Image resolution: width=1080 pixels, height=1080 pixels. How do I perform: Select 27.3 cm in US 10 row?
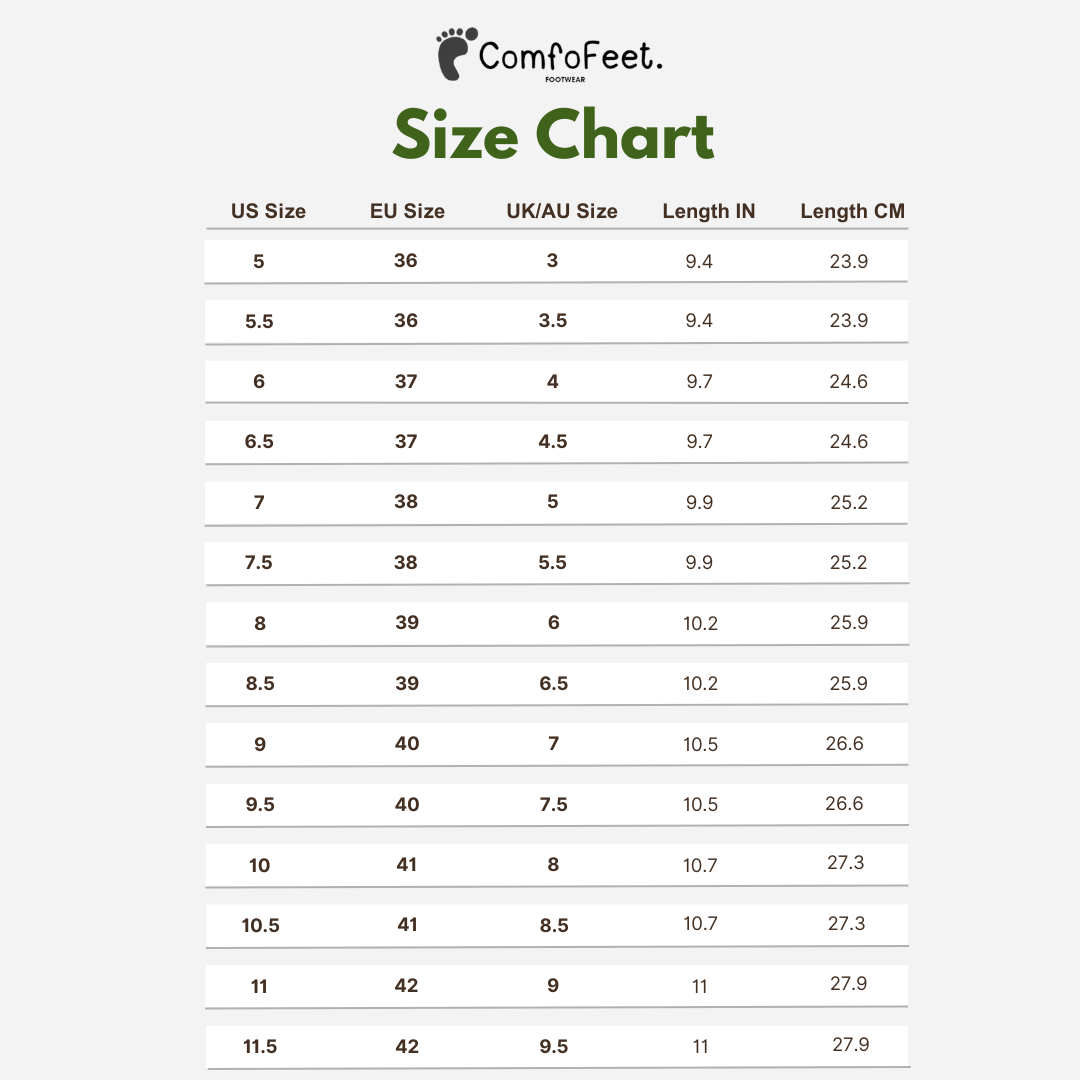click(846, 863)
